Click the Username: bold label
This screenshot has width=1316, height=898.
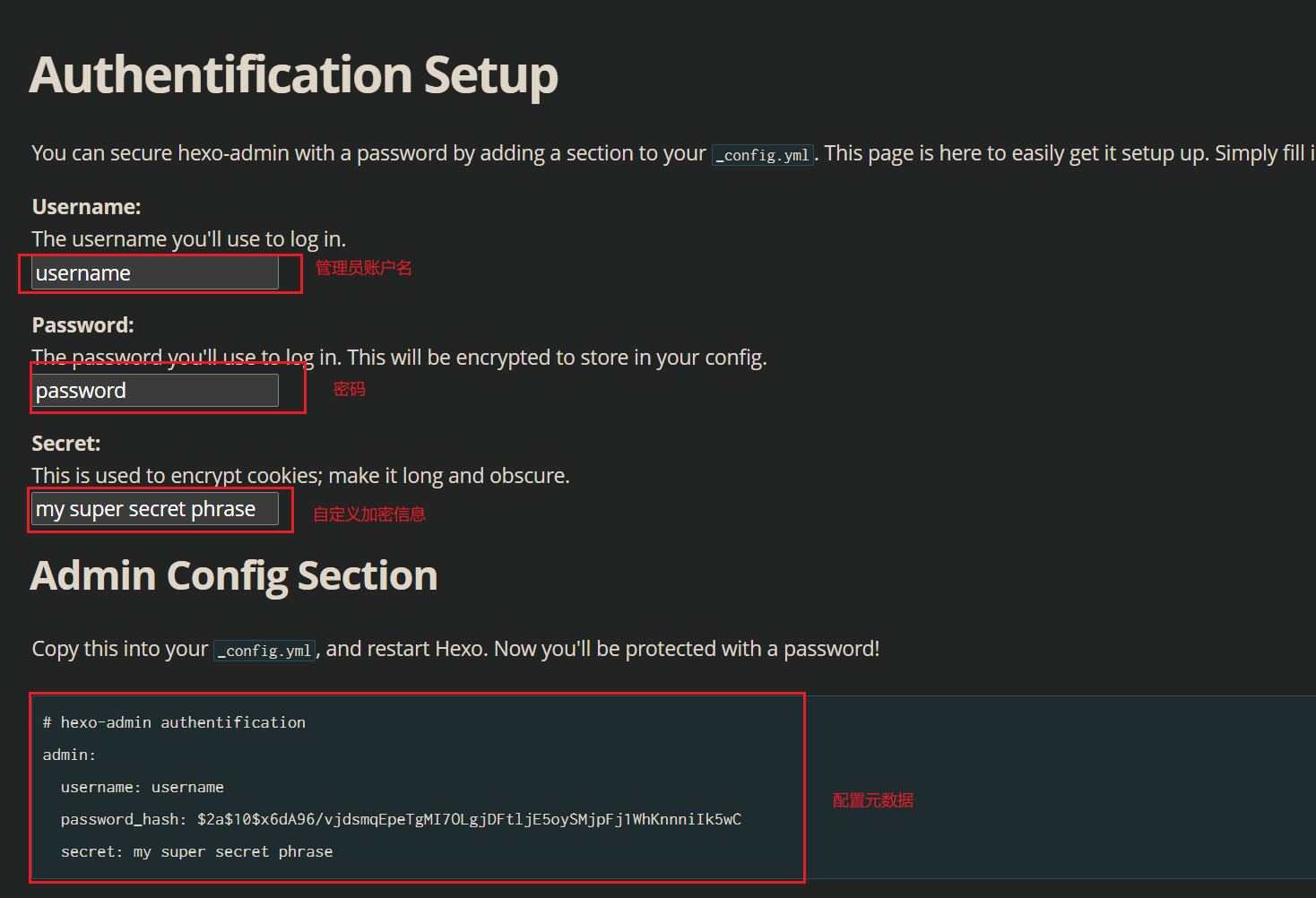coord(87,207)
